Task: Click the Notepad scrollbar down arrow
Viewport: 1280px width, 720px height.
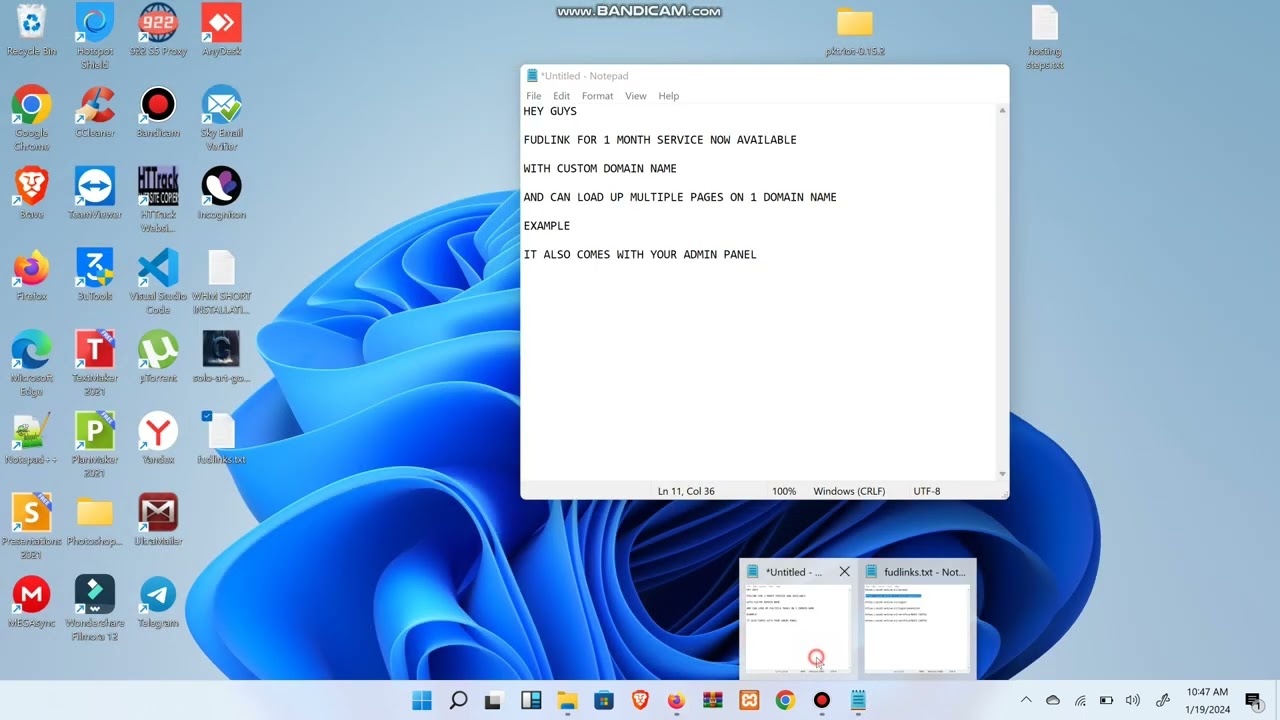Action: click(x=1002, y=474)
